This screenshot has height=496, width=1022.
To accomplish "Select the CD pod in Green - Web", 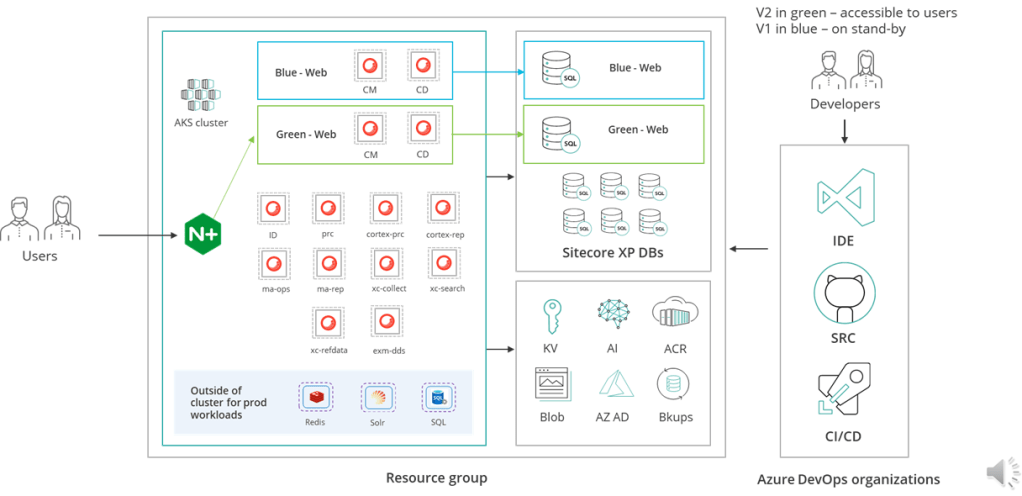I will coord(423,128).
